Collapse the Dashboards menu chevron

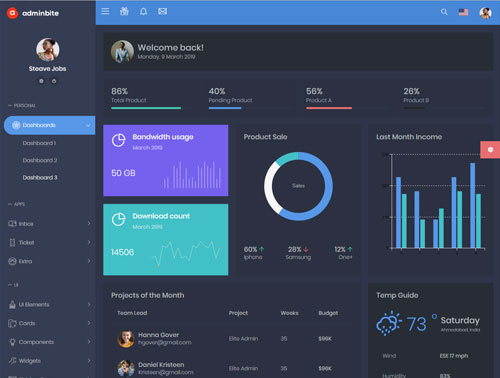tap(88, 126)
